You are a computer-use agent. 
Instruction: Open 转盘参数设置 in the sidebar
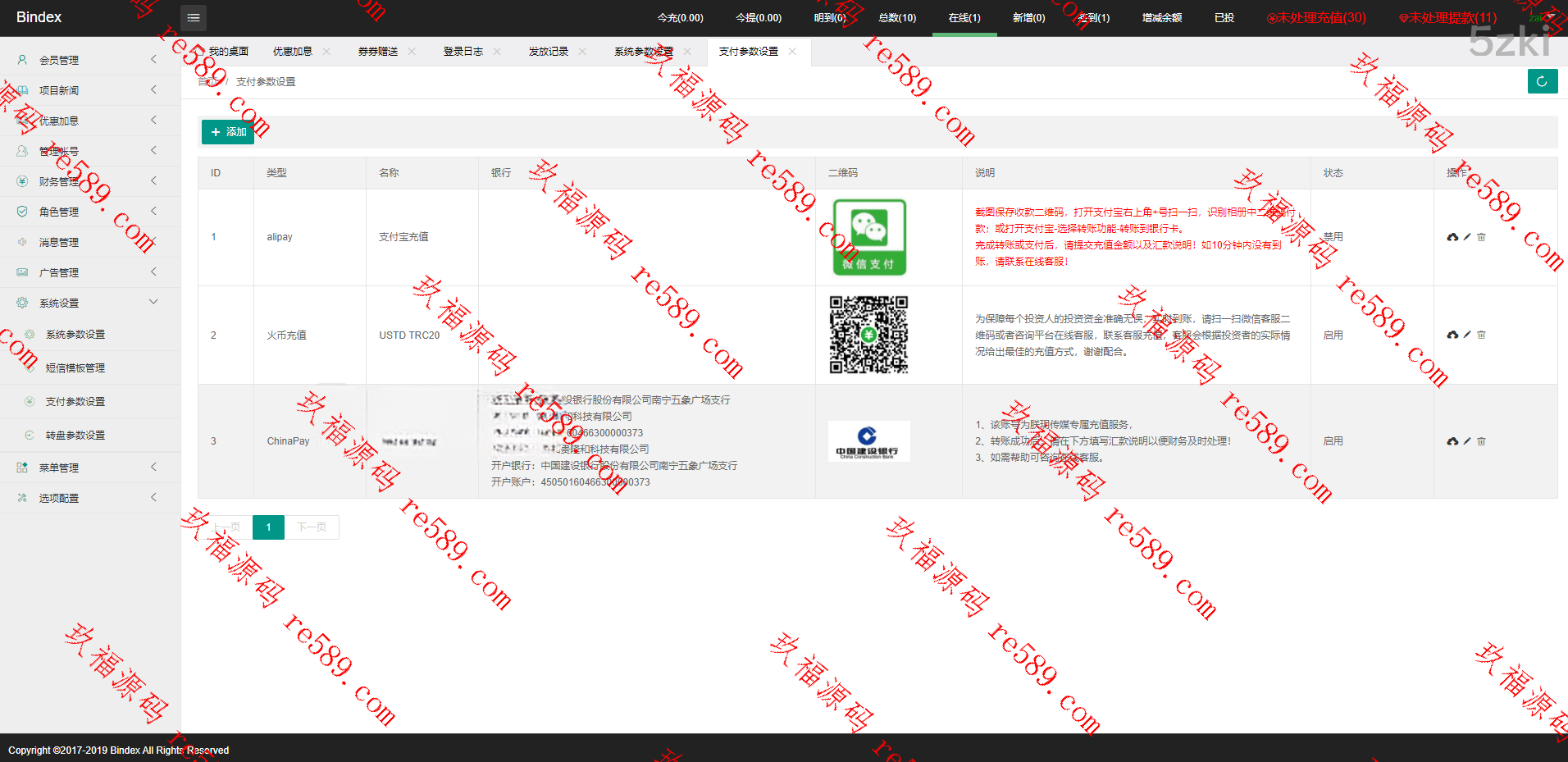tap(75, 436)
